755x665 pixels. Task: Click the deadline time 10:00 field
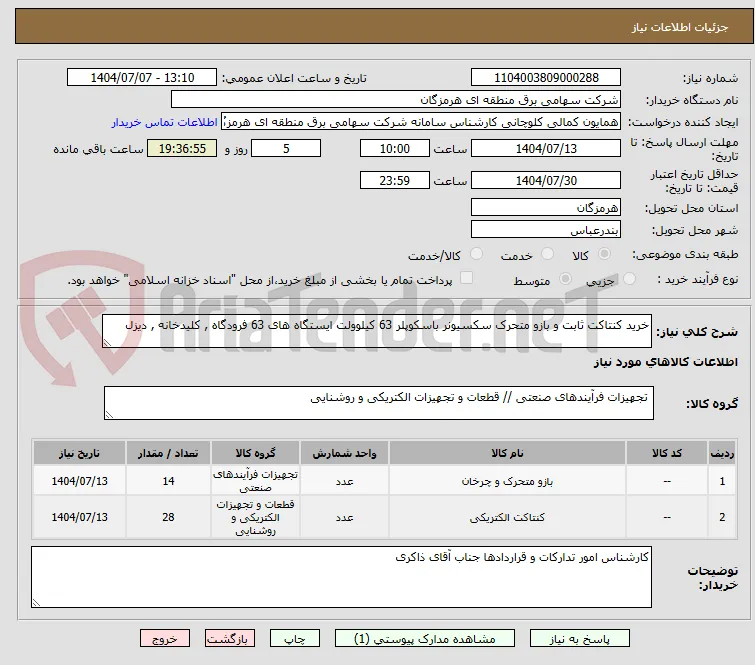click(x=394, y=148)
